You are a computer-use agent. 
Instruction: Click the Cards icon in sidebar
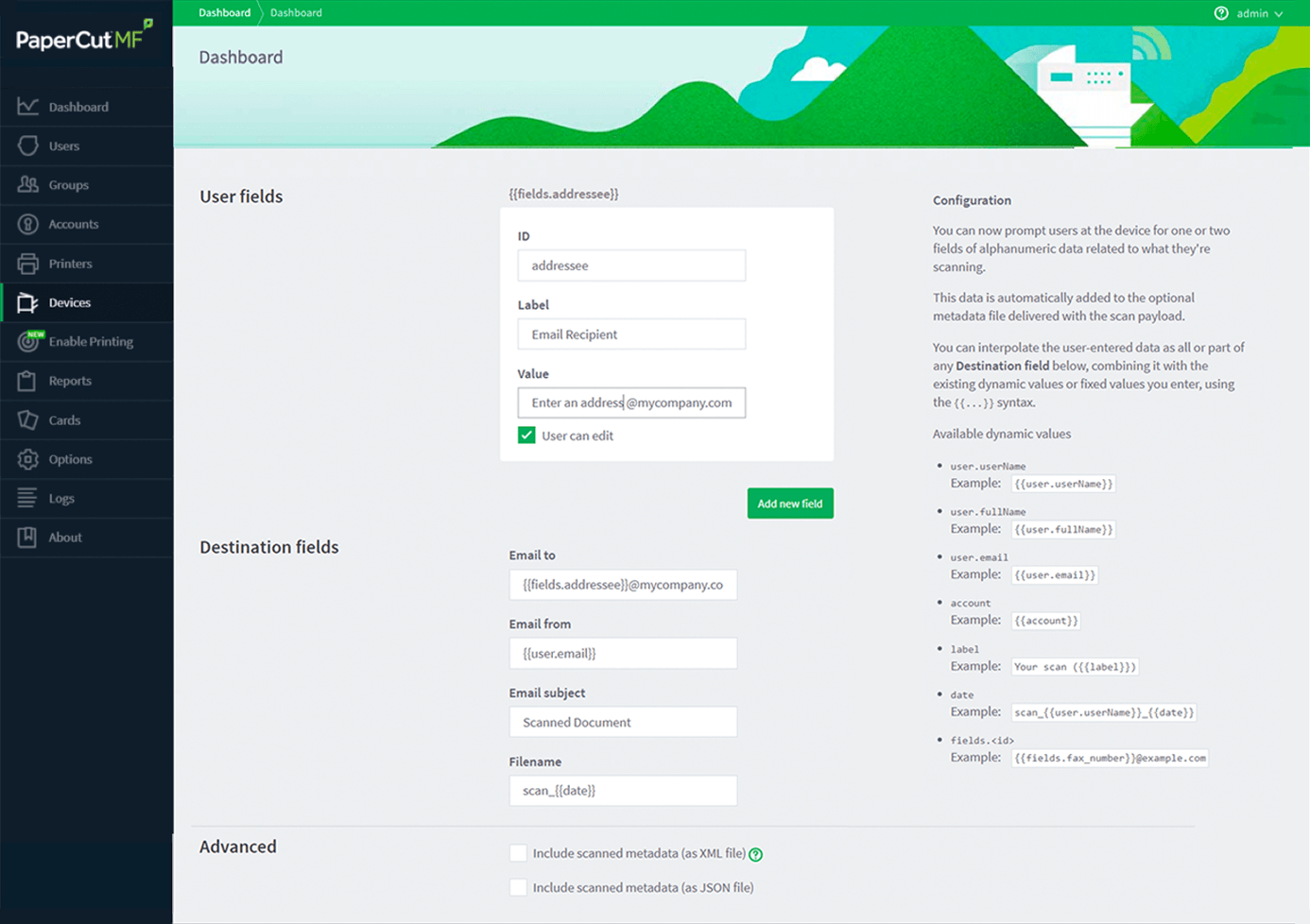coord(27,419)
